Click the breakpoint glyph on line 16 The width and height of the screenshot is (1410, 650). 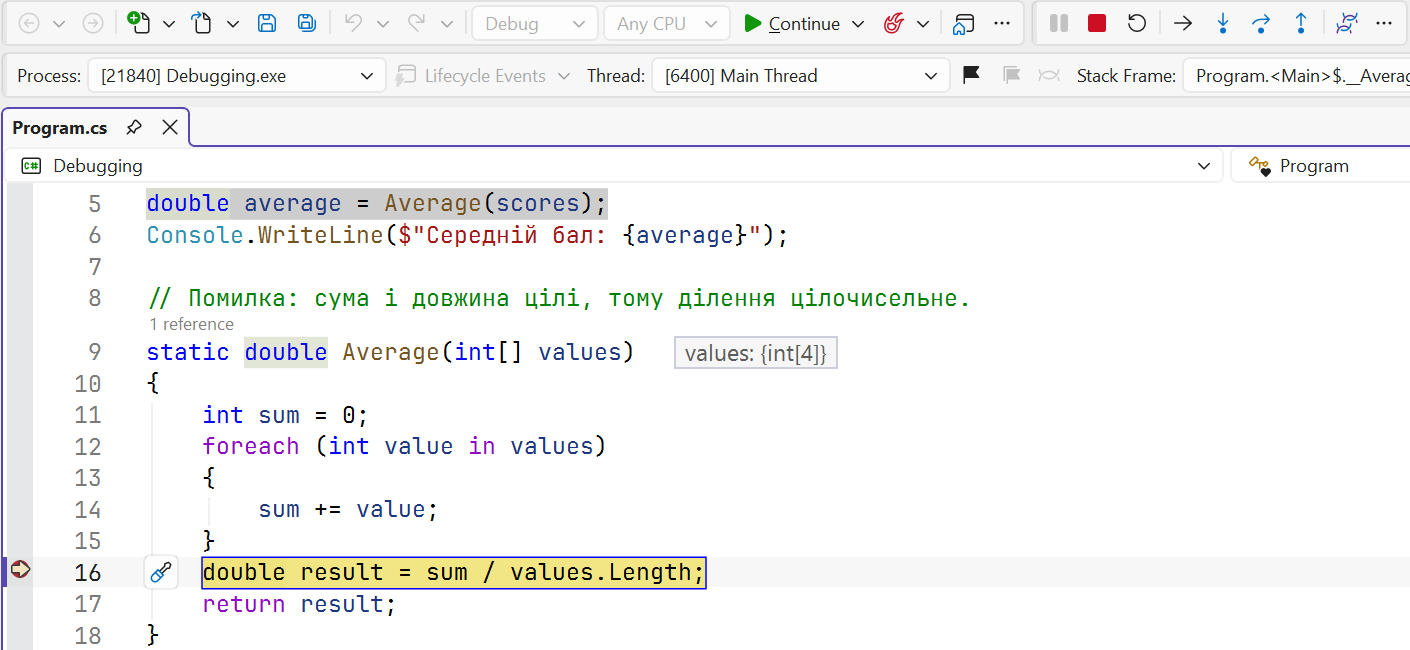19,570
